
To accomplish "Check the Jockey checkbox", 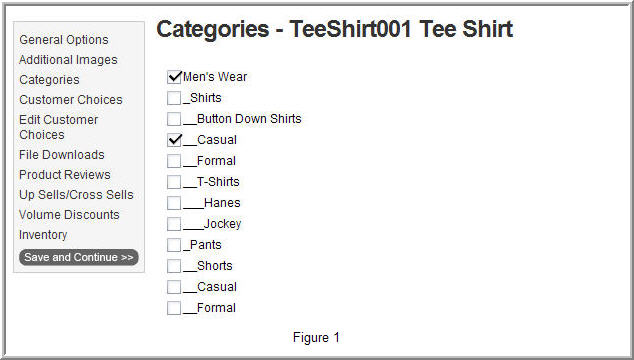I will click(174, 224).
